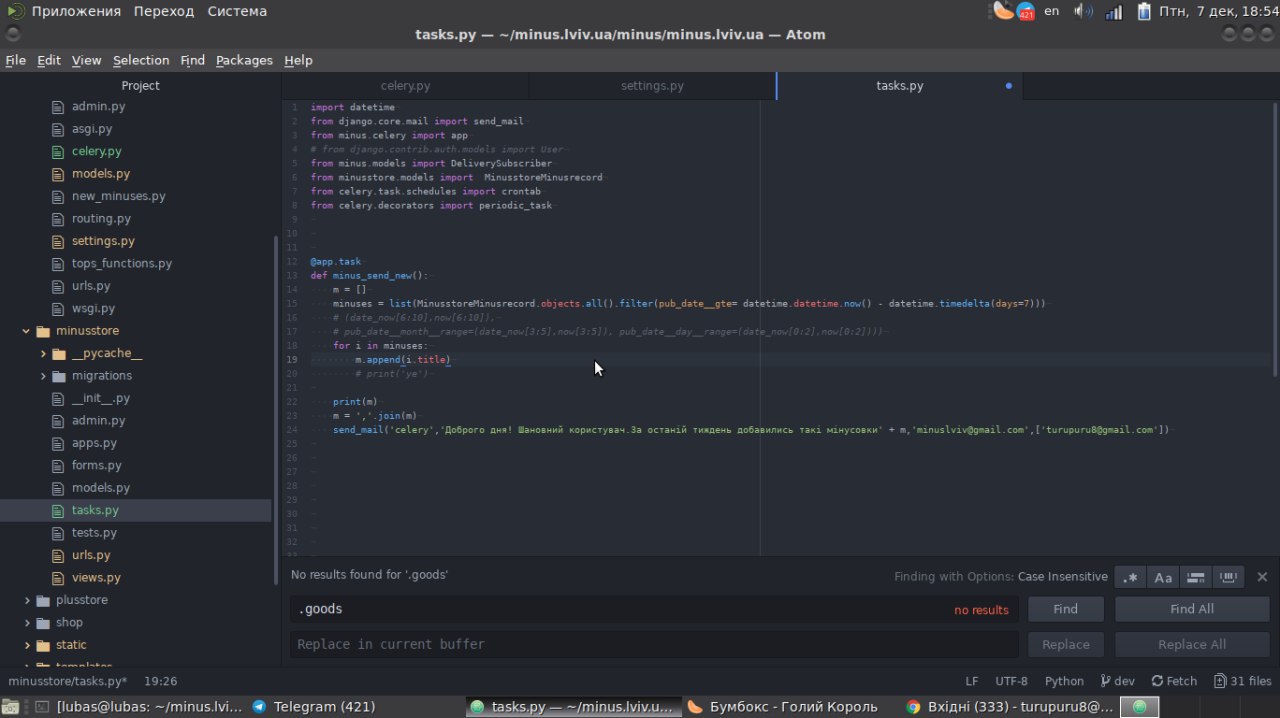Click the Replace button

tap(1066, 645)
